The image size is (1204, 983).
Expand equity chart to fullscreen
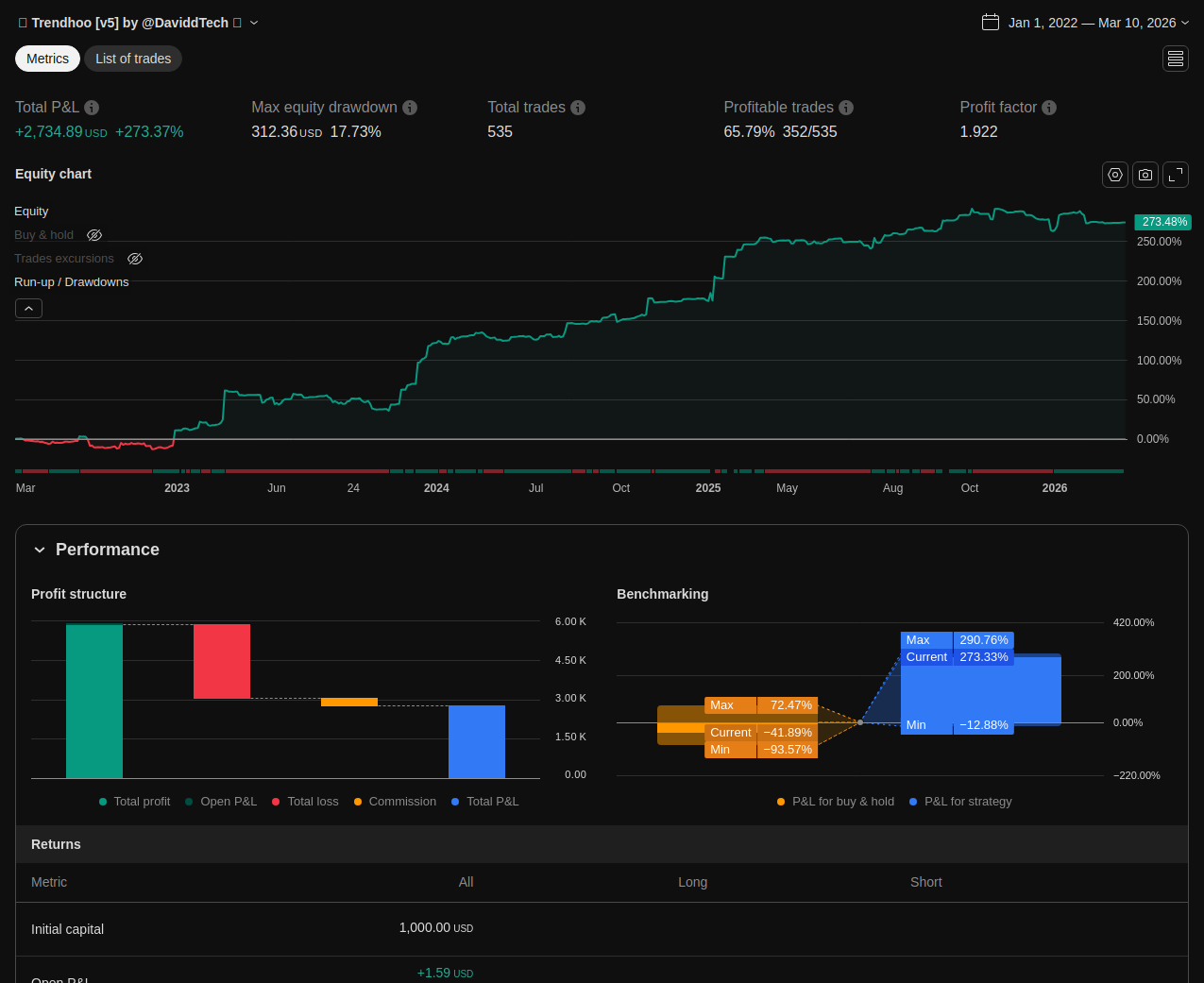coord(1176,175)
